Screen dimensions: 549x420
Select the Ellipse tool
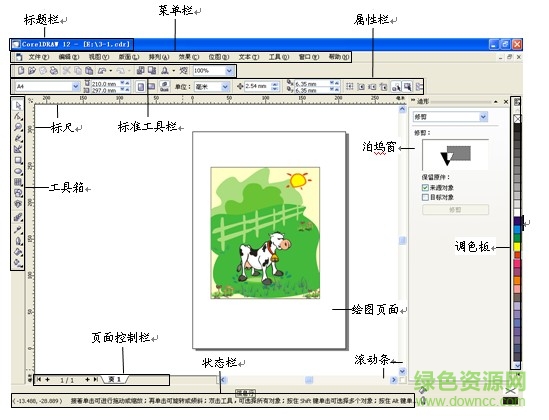18,171
